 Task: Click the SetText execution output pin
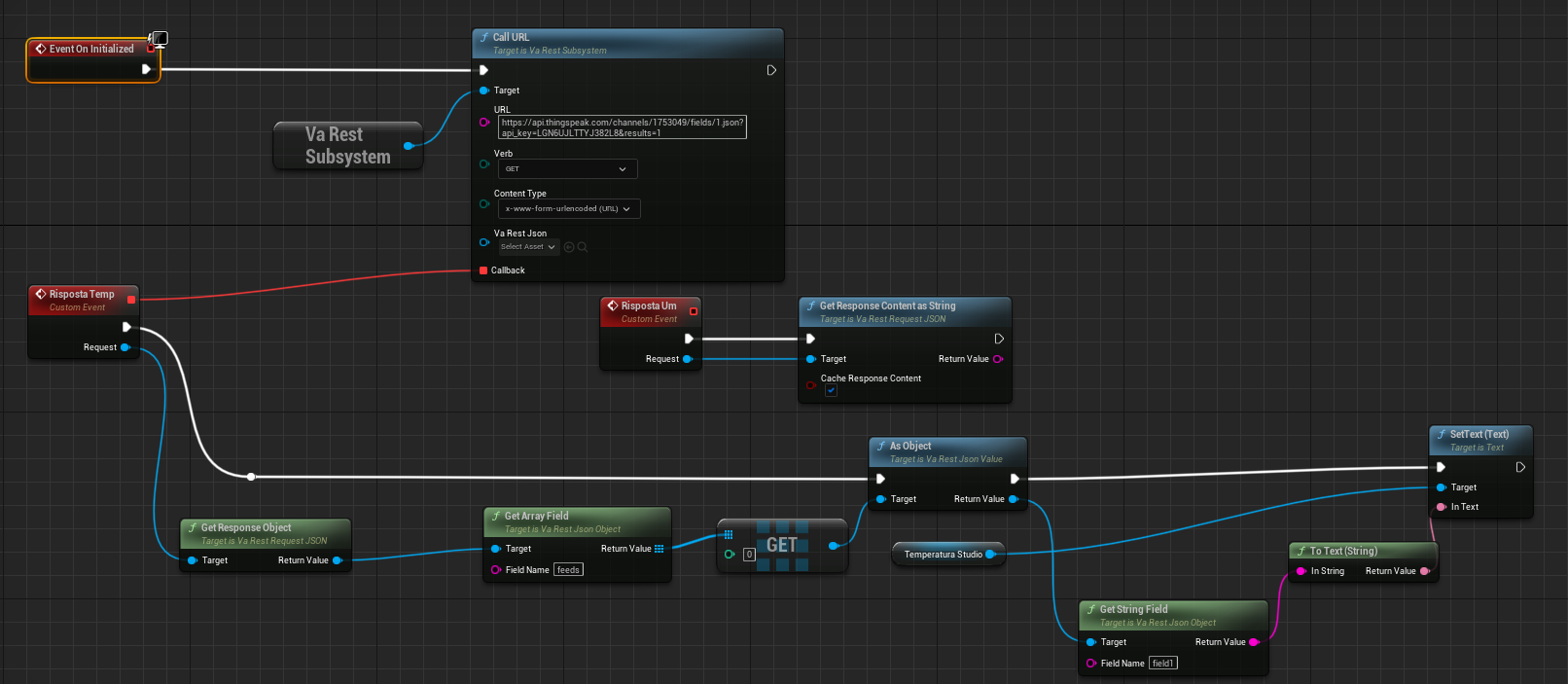[1520, 467]
